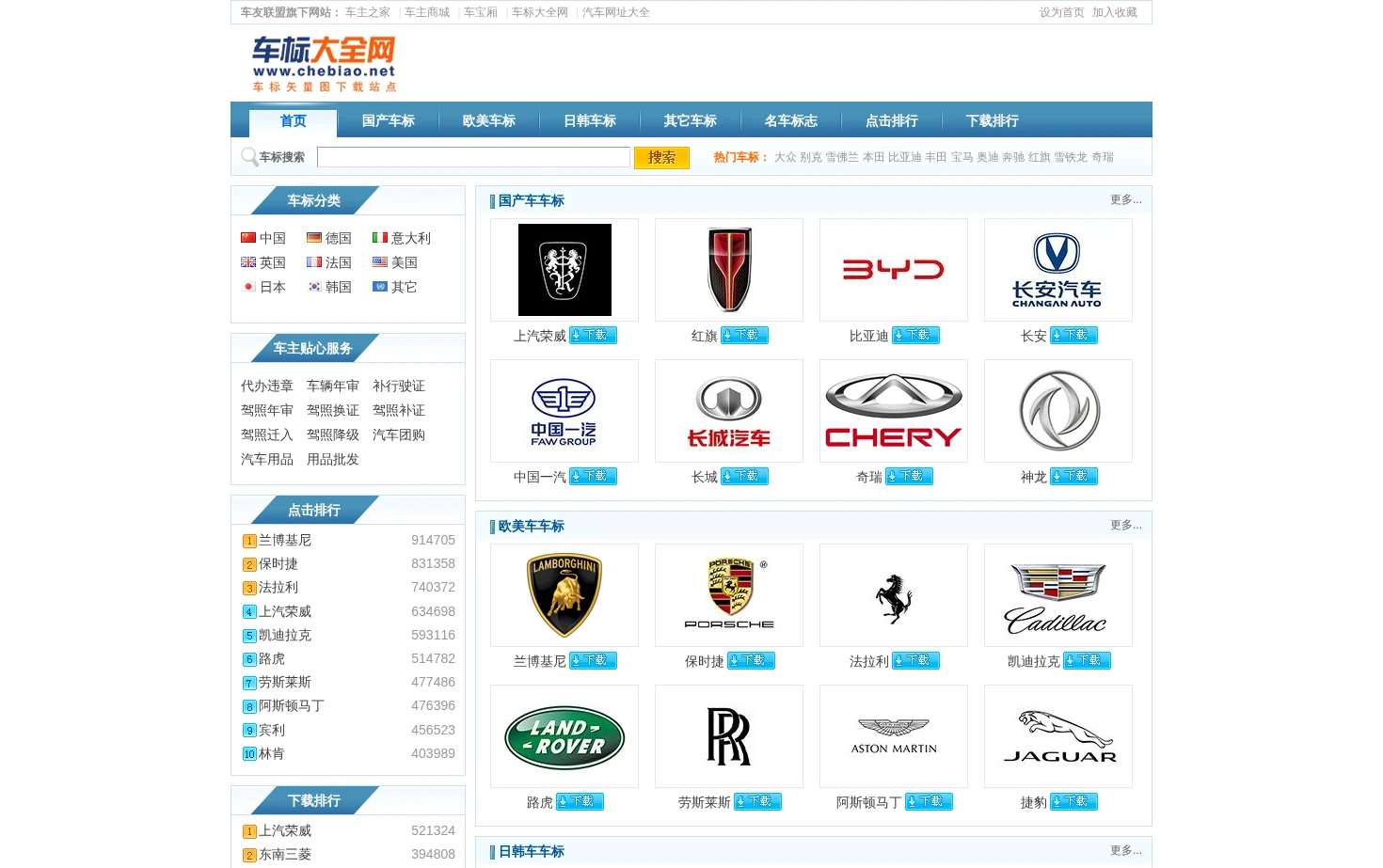
Task: Download the 兰博基尼 logo
Action: 593,660
